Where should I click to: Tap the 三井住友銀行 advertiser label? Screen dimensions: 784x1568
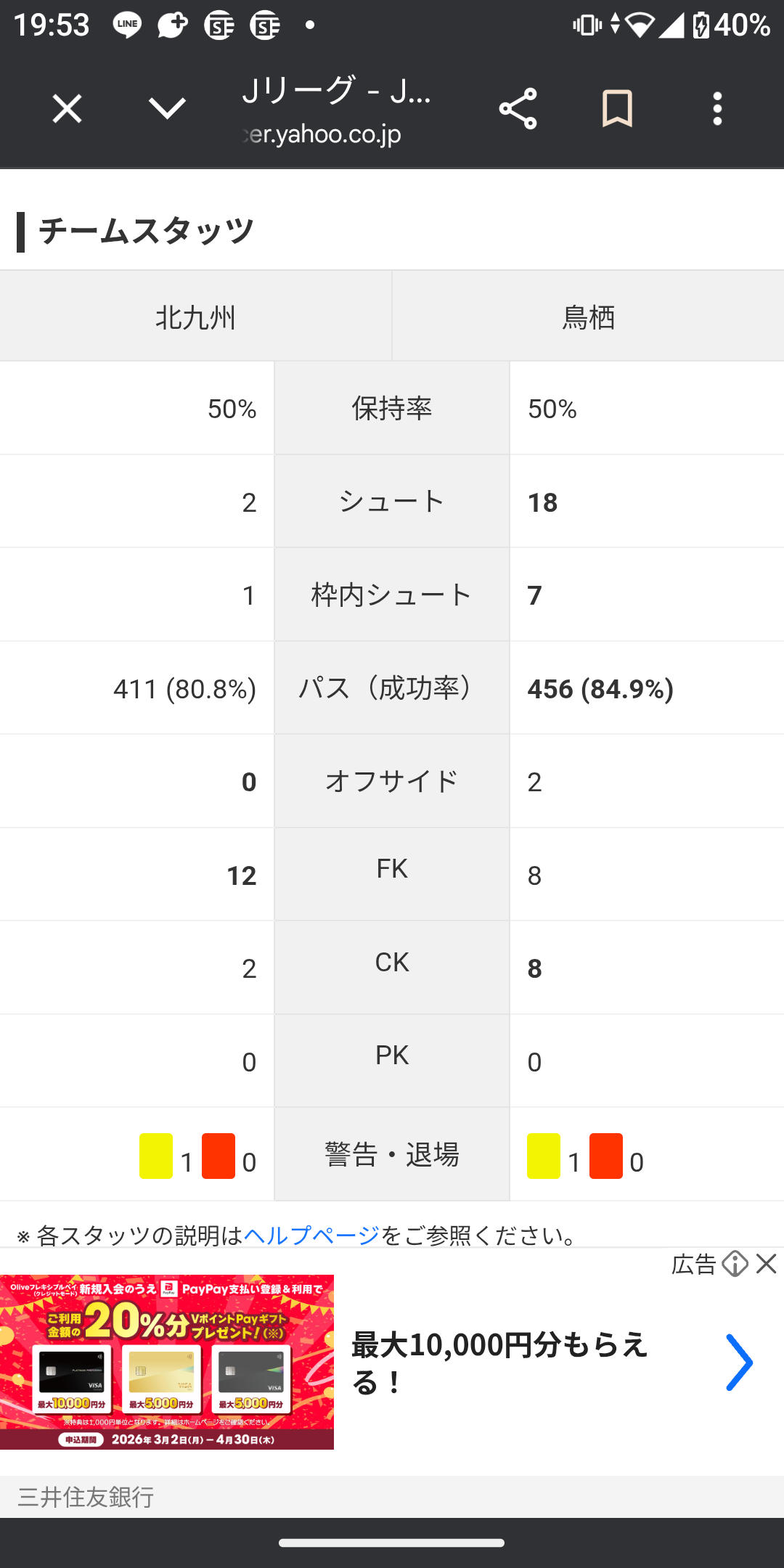click(x=86, y=1497)
